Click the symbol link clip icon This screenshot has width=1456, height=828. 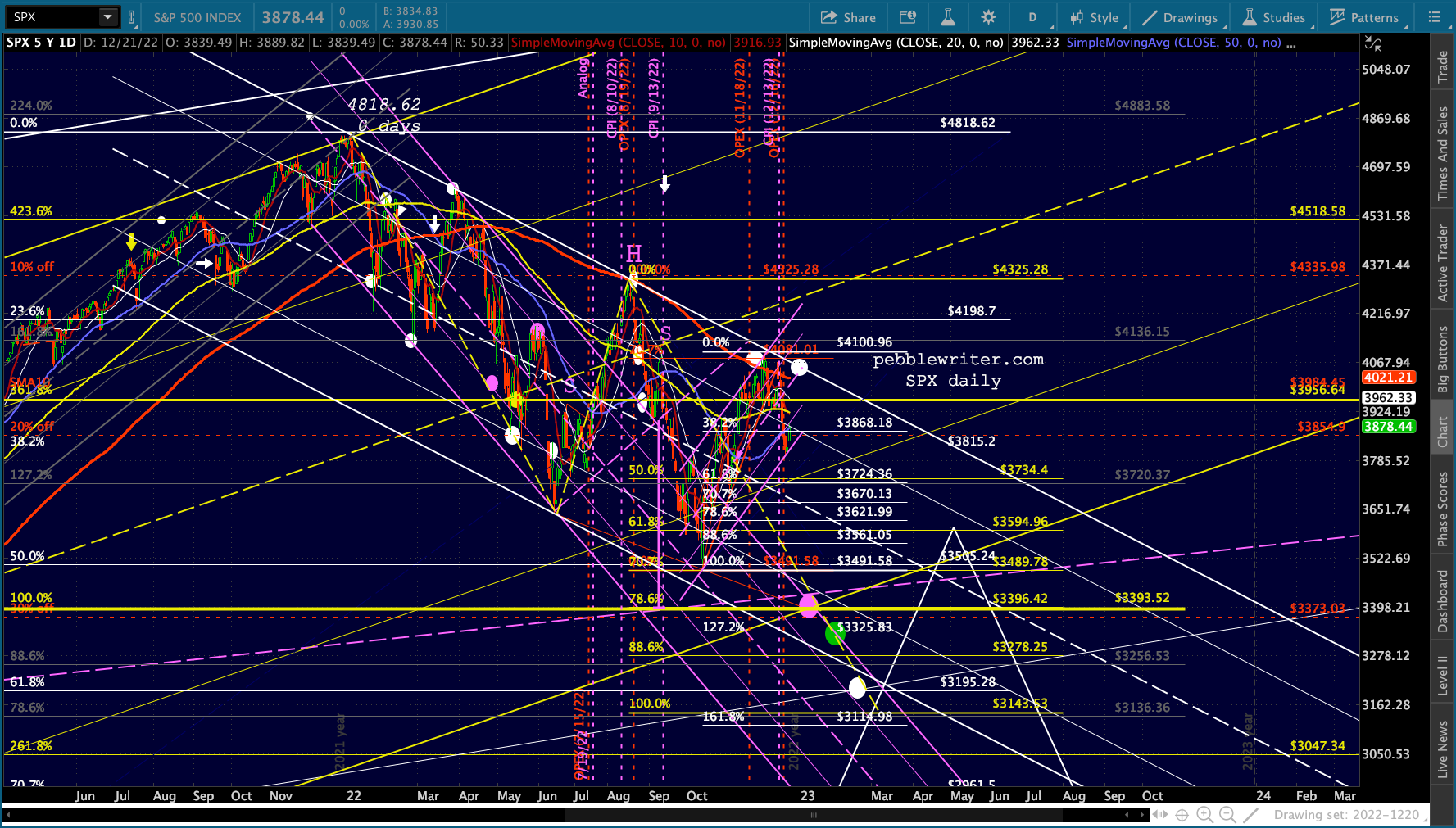point(131,17)
